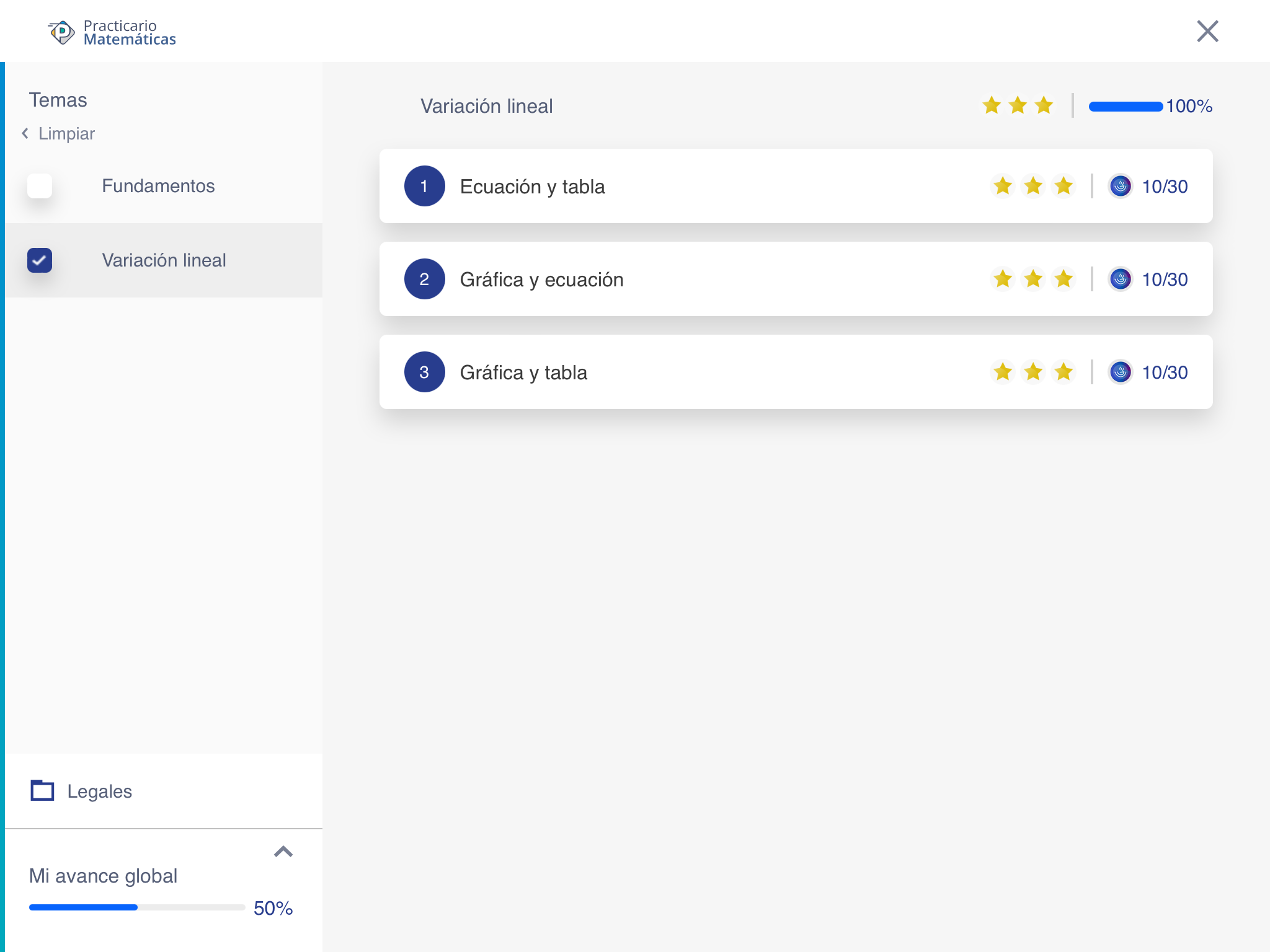Open the Gráfica y tabla exercise card
Image resolution: width=1270 pixels, height=952 pixels.
click(x=744, y=372)
